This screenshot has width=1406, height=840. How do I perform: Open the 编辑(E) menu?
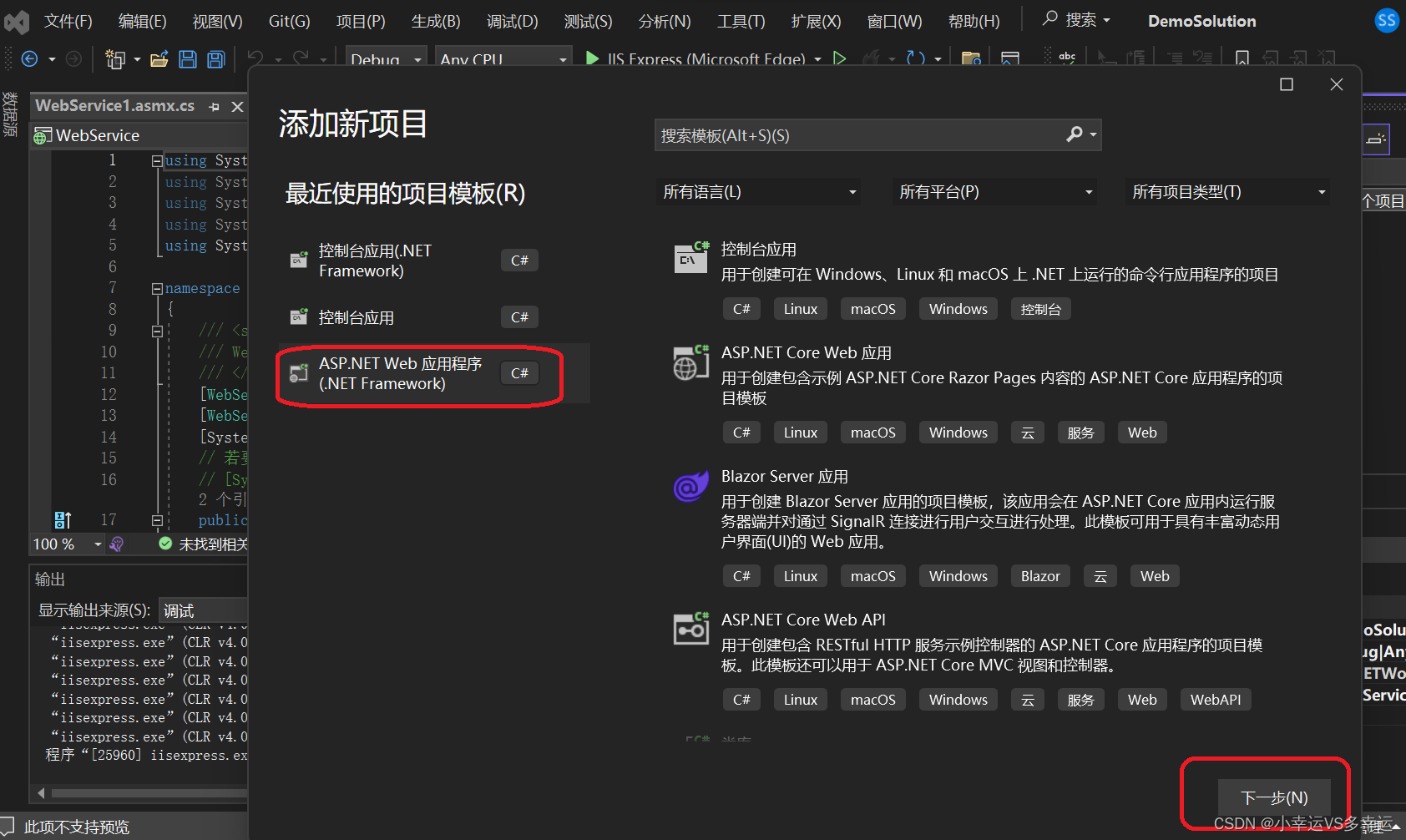[x=143, y=22]
